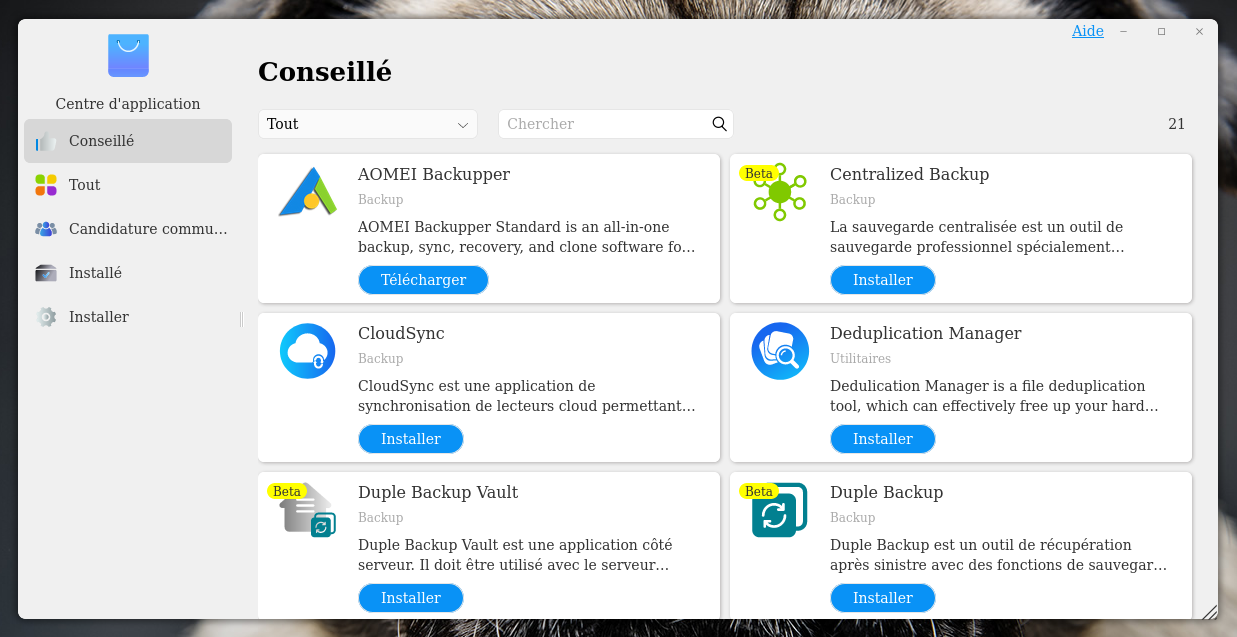The image size is (1237, 637).
Task: Click the Duple Backup teal icon
Action: (x=780, y=510)
